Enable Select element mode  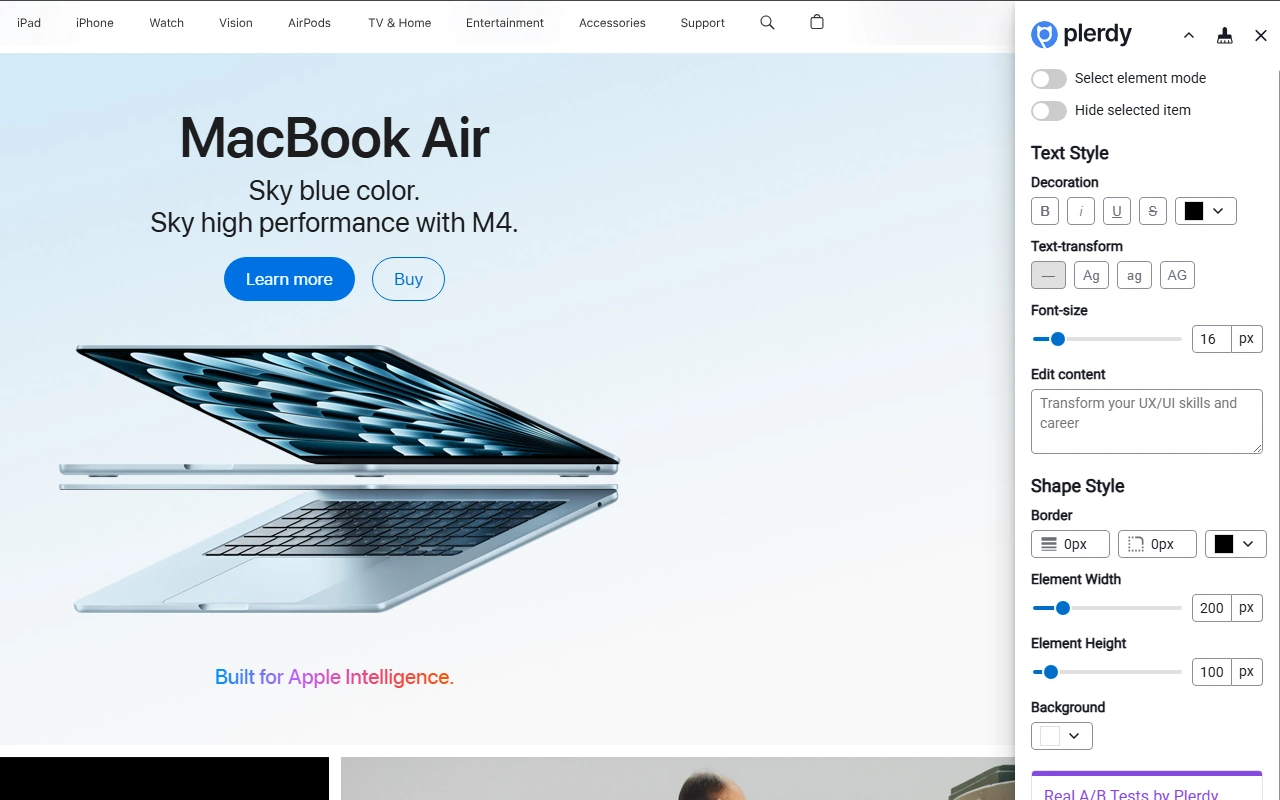1049,79
